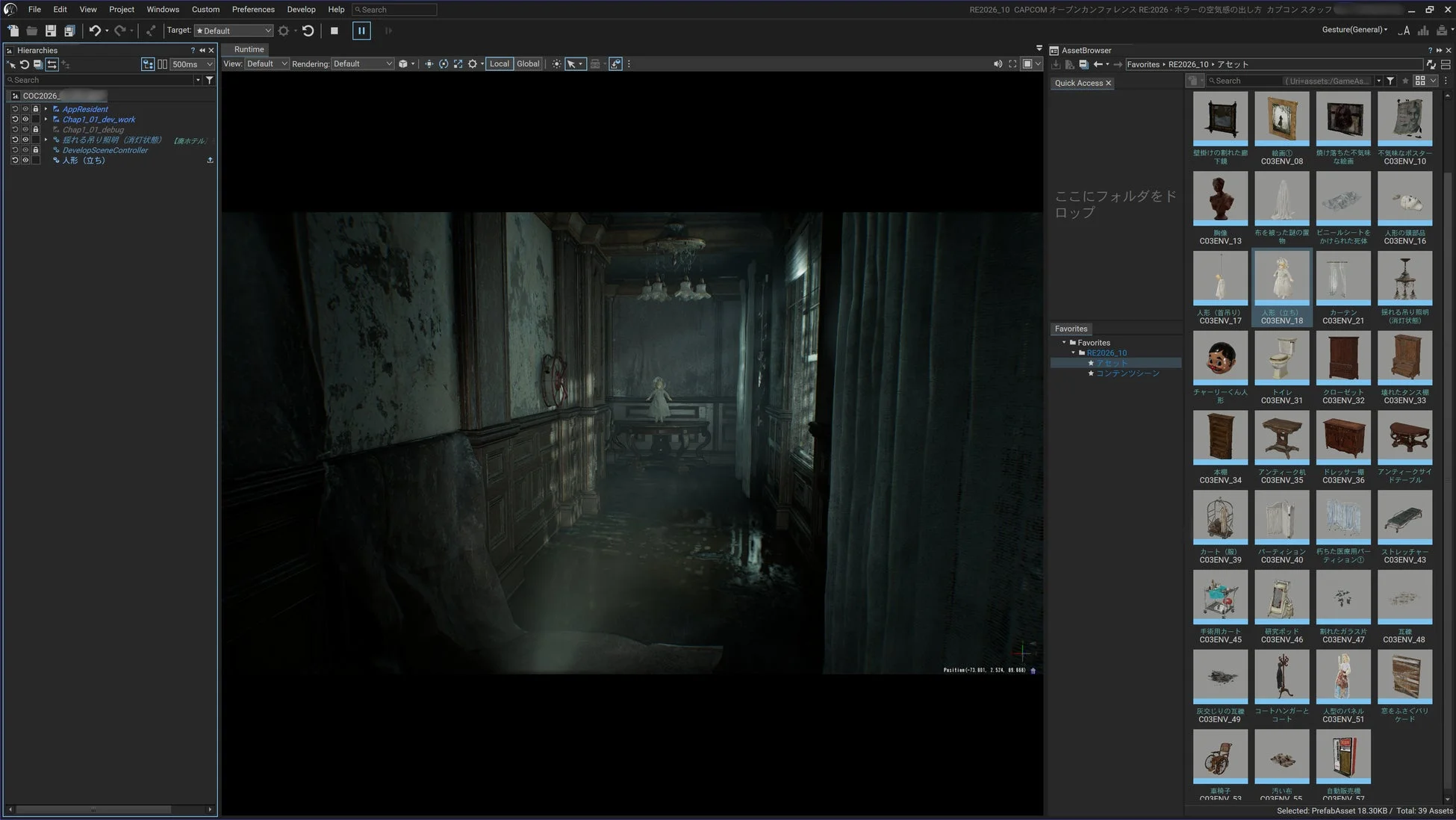The height and width of the screenshot is (820, 1456).
Task: Open the File menu
Action: coord(34,10)
